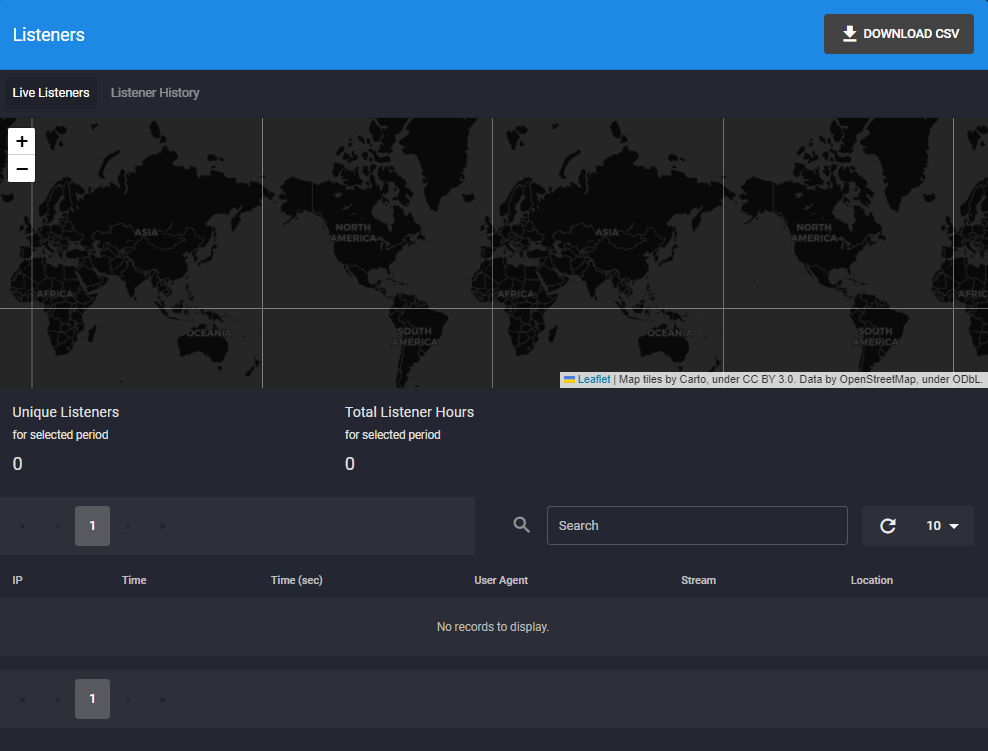Focus the Search input field

coord(697,526)
